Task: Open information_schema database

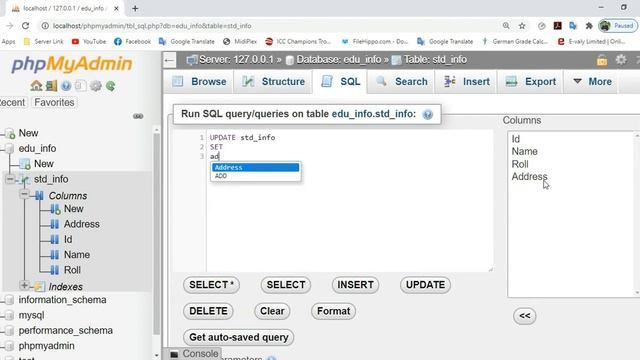Action: [x=62, y=300]
